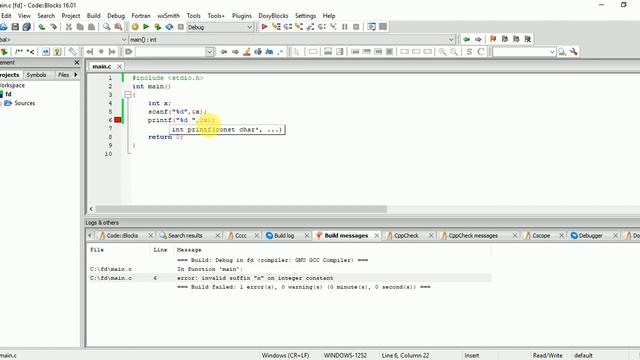Switch to the Search results tab
640x360 pixels.
click(185, 236)
